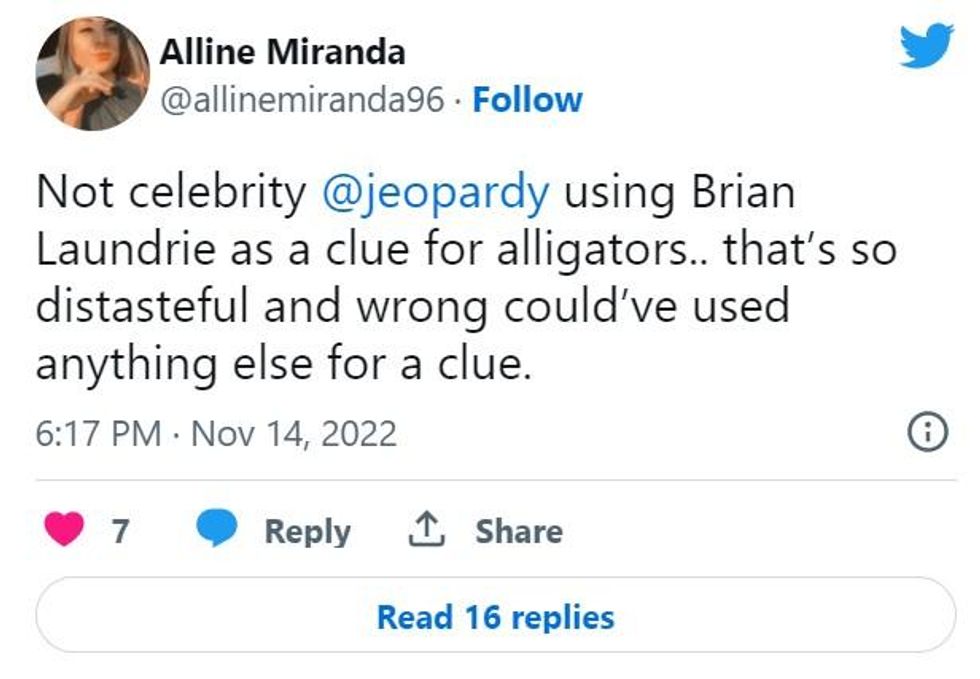Click the like count number 7
980x679 pixels.
point(120,531)
